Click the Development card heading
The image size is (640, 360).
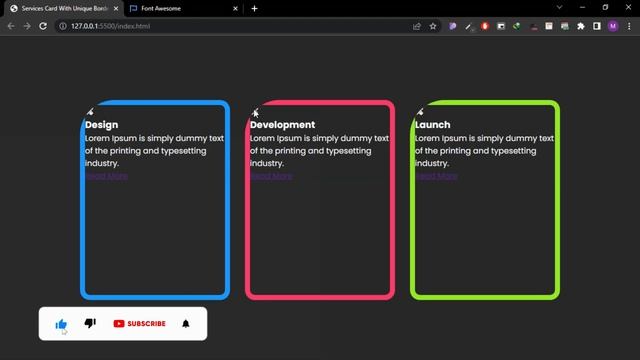tap(282, 124)
